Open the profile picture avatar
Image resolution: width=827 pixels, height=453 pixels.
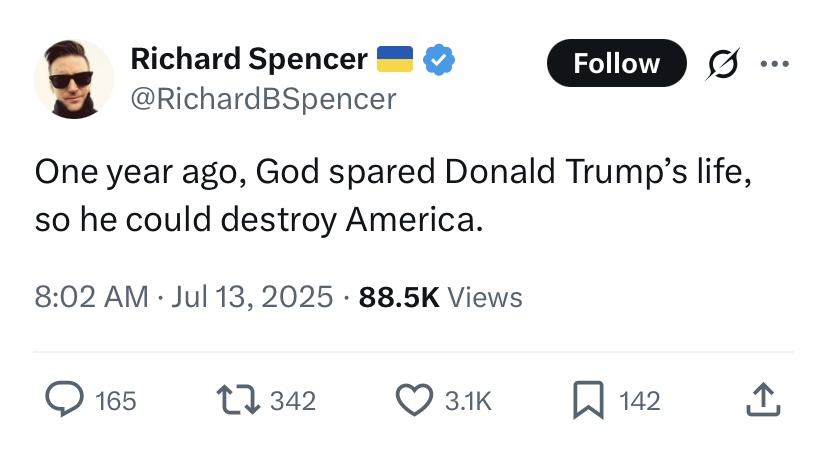coord(74,79)
